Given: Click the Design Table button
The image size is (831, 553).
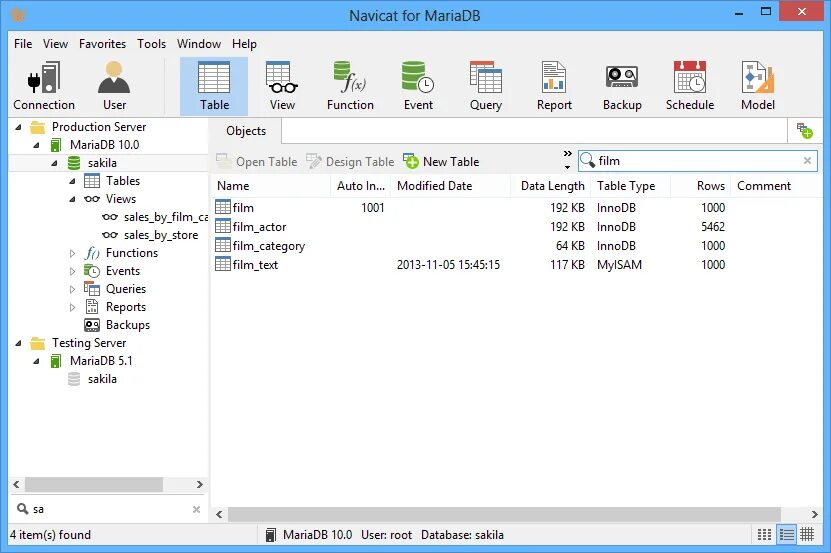Looking at the screenshot, I should [x=350, y=162].
